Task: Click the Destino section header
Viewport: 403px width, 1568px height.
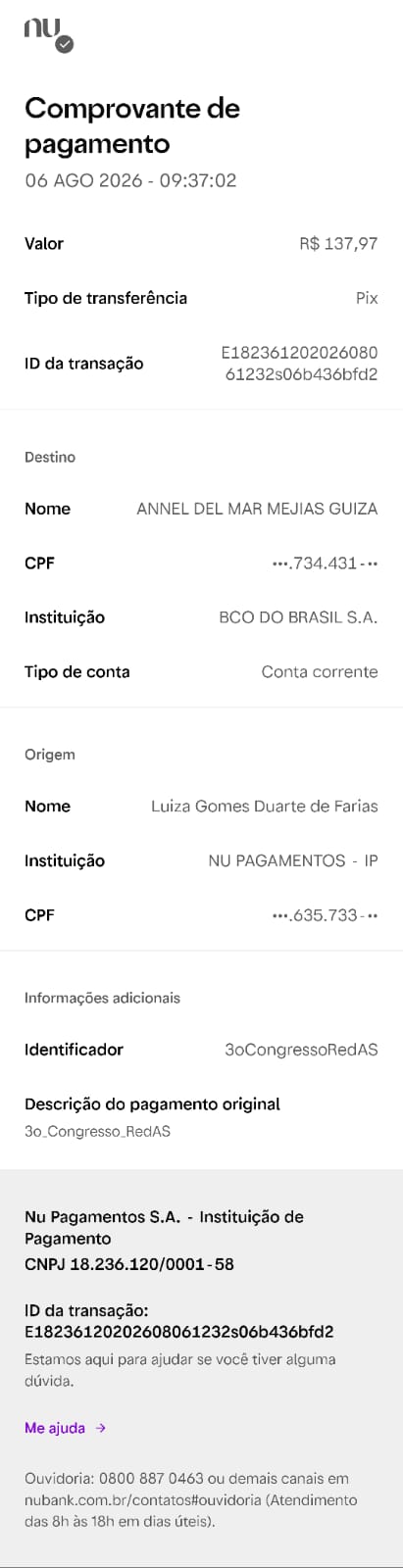Action: [50, 458]
